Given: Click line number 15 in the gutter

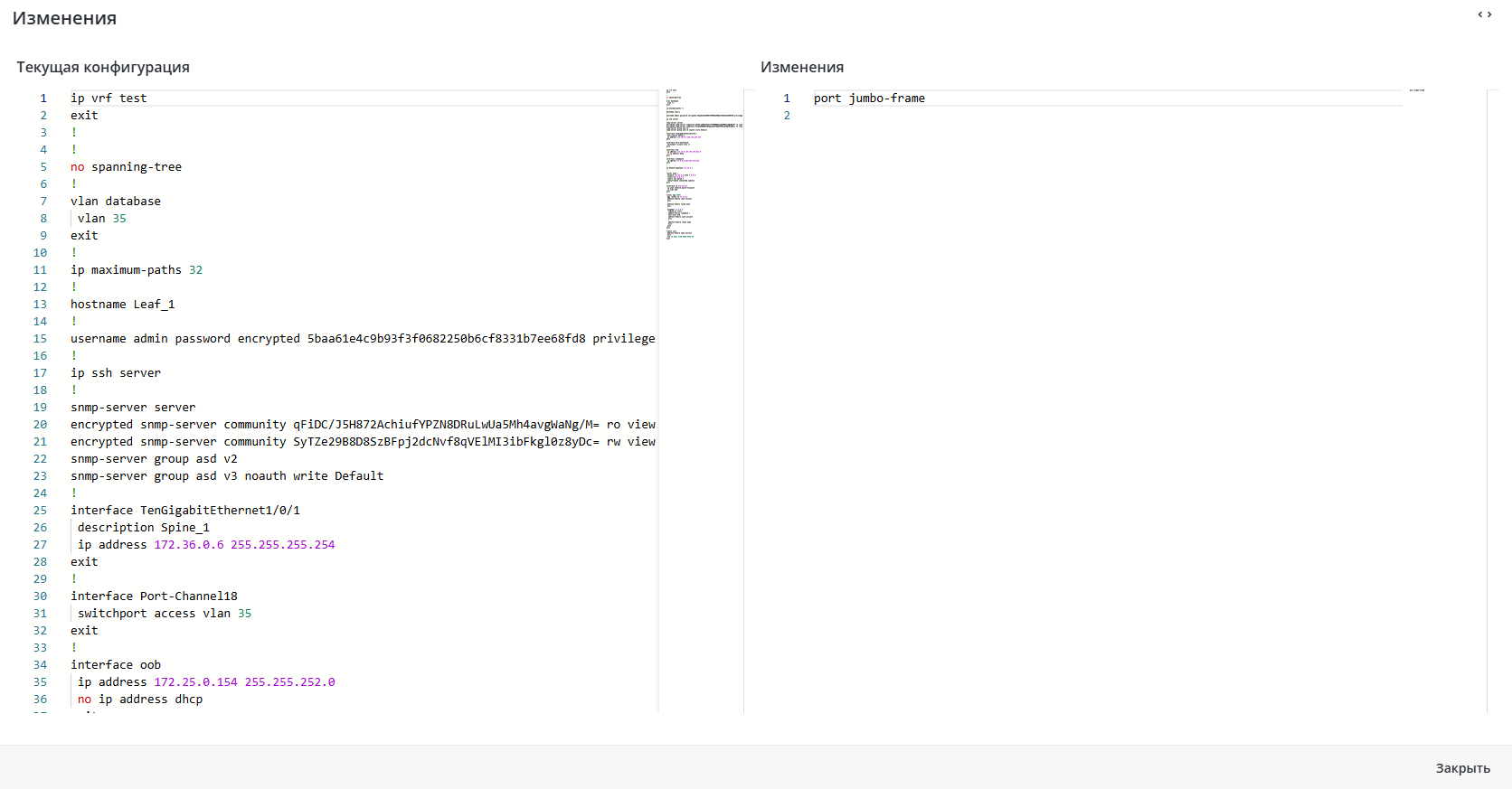Looking at the screenshot, I should coord(40,339).
